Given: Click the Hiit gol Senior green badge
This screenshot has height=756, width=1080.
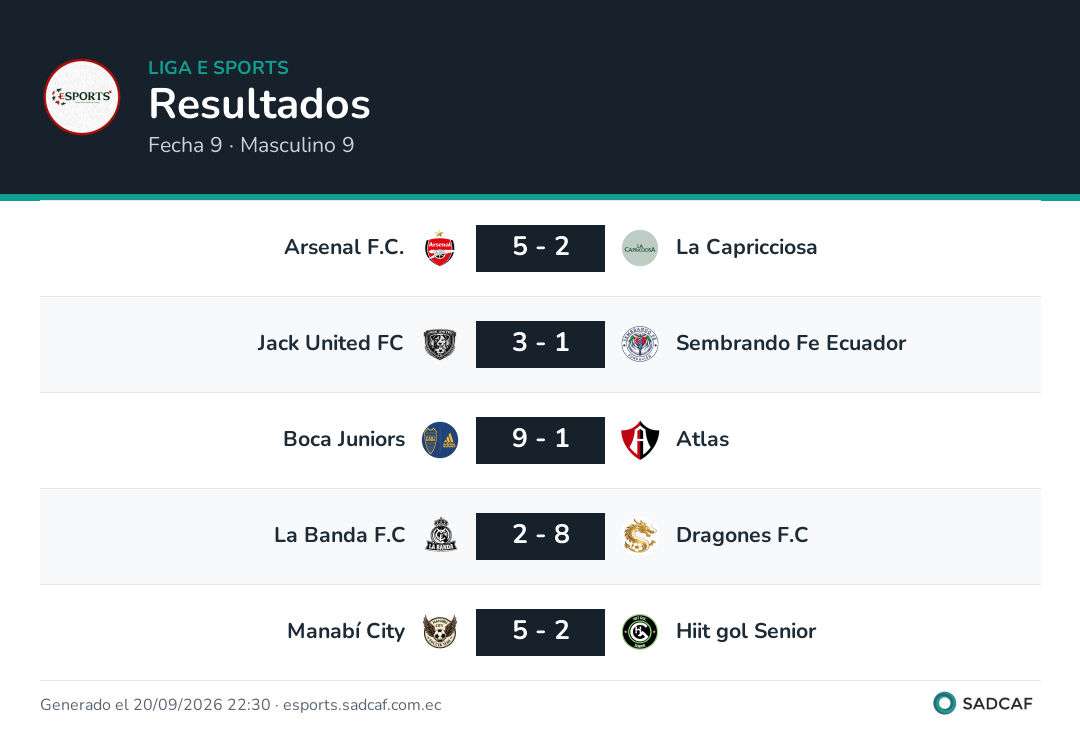Looking at the screenshot, I should coord(640,631).
